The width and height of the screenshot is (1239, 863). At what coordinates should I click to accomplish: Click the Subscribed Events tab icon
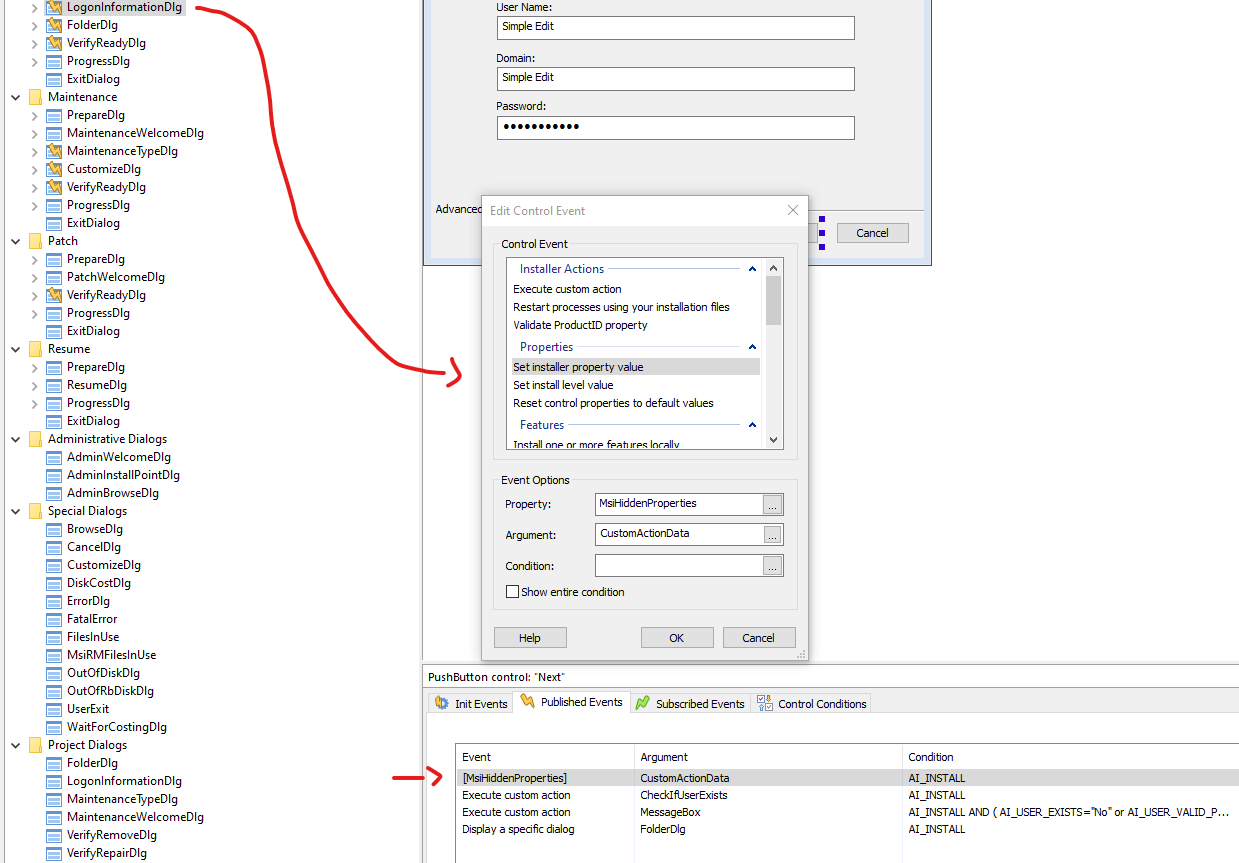coord(643,704)
